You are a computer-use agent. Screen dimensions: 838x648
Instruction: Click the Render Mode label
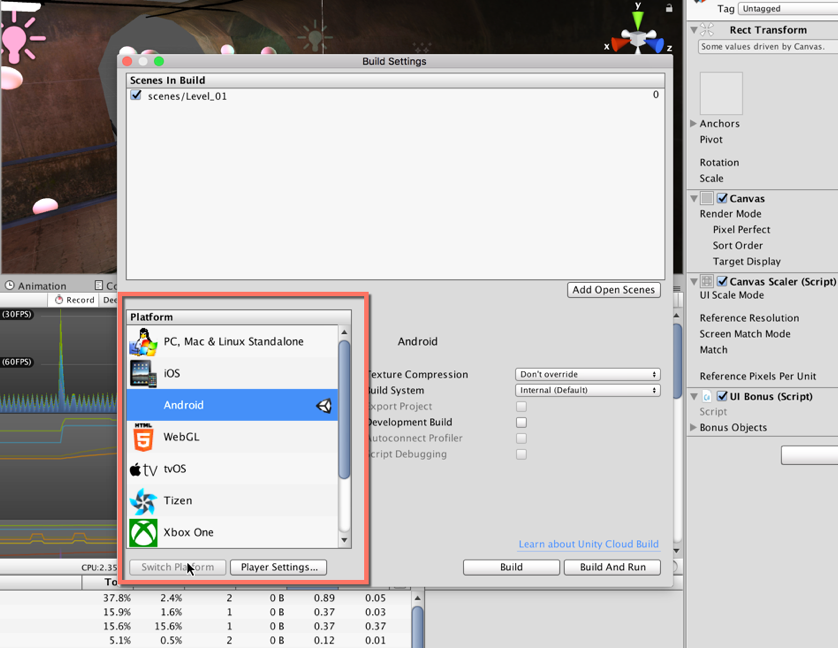tap(731, 214)
